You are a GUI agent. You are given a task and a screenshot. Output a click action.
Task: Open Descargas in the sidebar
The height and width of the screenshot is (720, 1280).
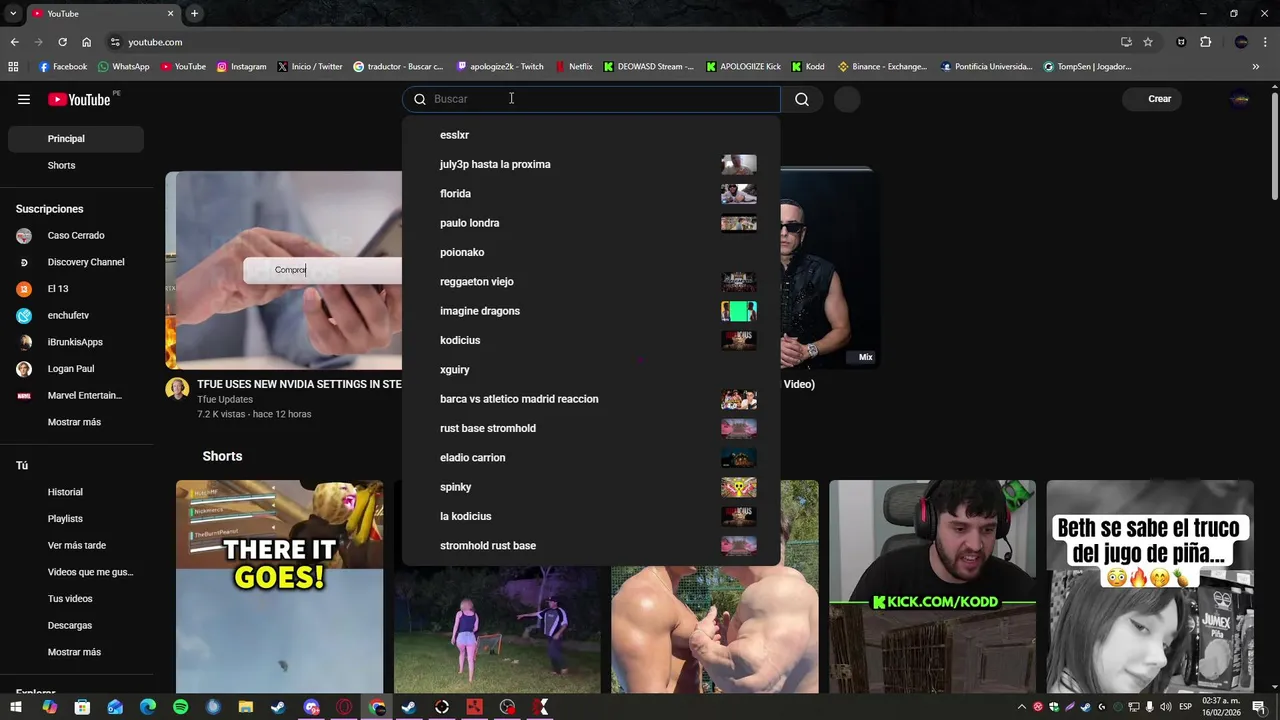tap(76, 625)
